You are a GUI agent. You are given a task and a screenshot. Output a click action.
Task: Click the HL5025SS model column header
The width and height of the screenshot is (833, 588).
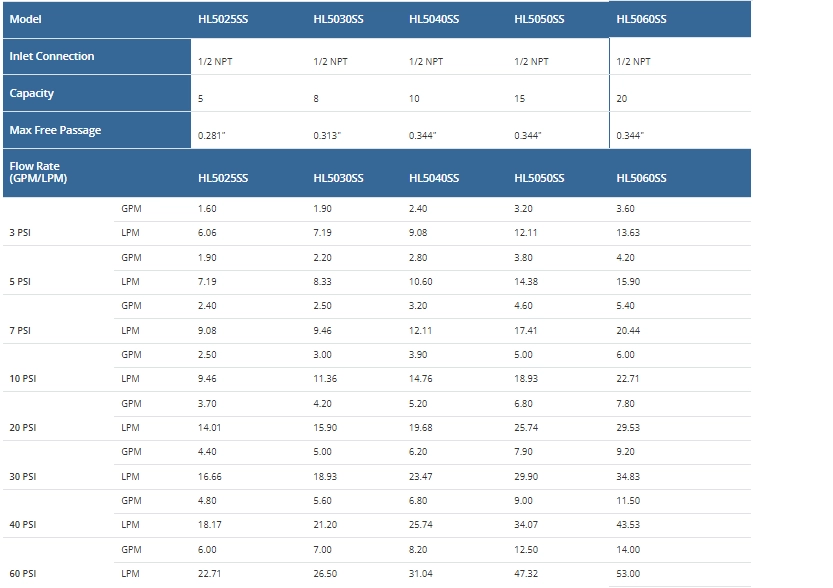(222, 20)
